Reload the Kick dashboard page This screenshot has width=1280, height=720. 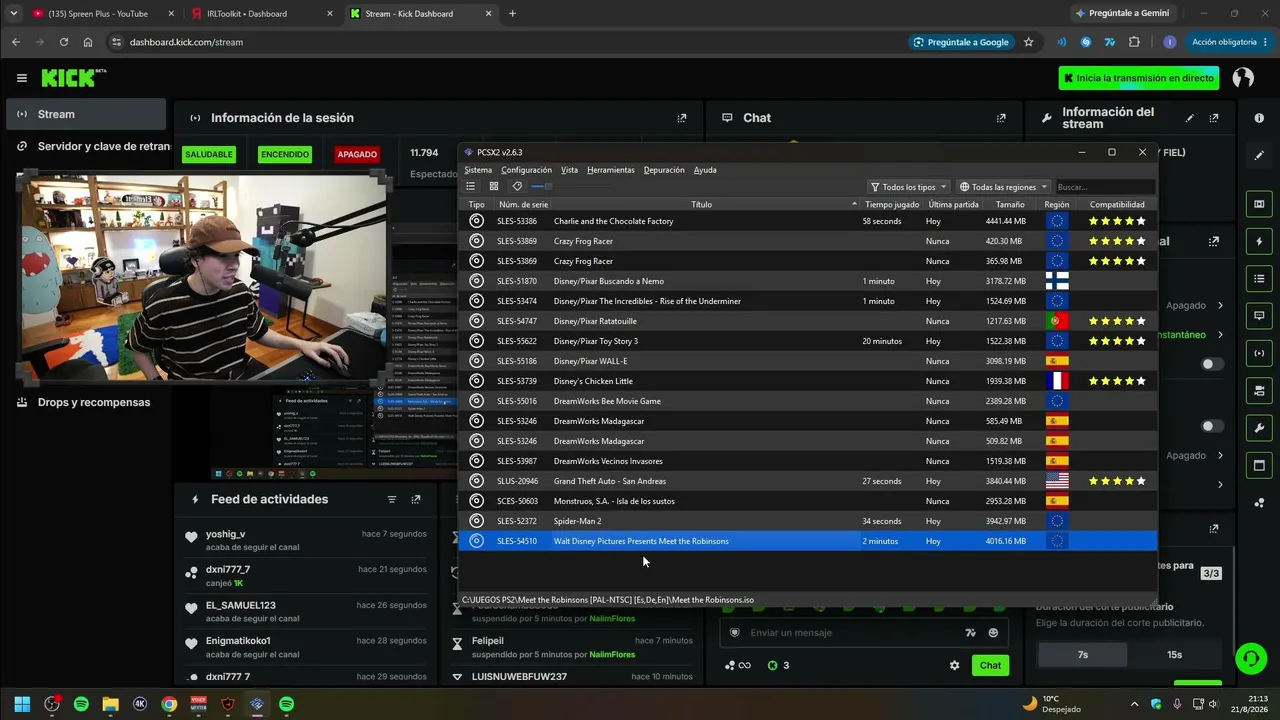coord(64,42)
